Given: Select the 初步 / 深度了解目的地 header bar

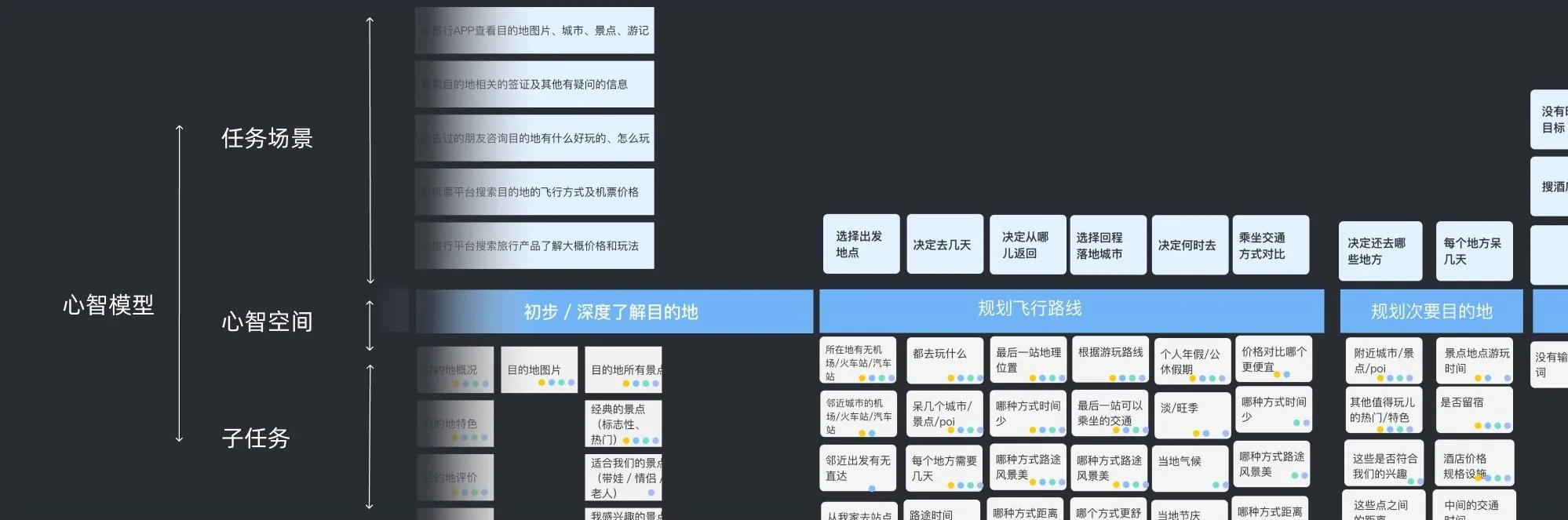Looking at the screenshot, I should pos(614,311).
